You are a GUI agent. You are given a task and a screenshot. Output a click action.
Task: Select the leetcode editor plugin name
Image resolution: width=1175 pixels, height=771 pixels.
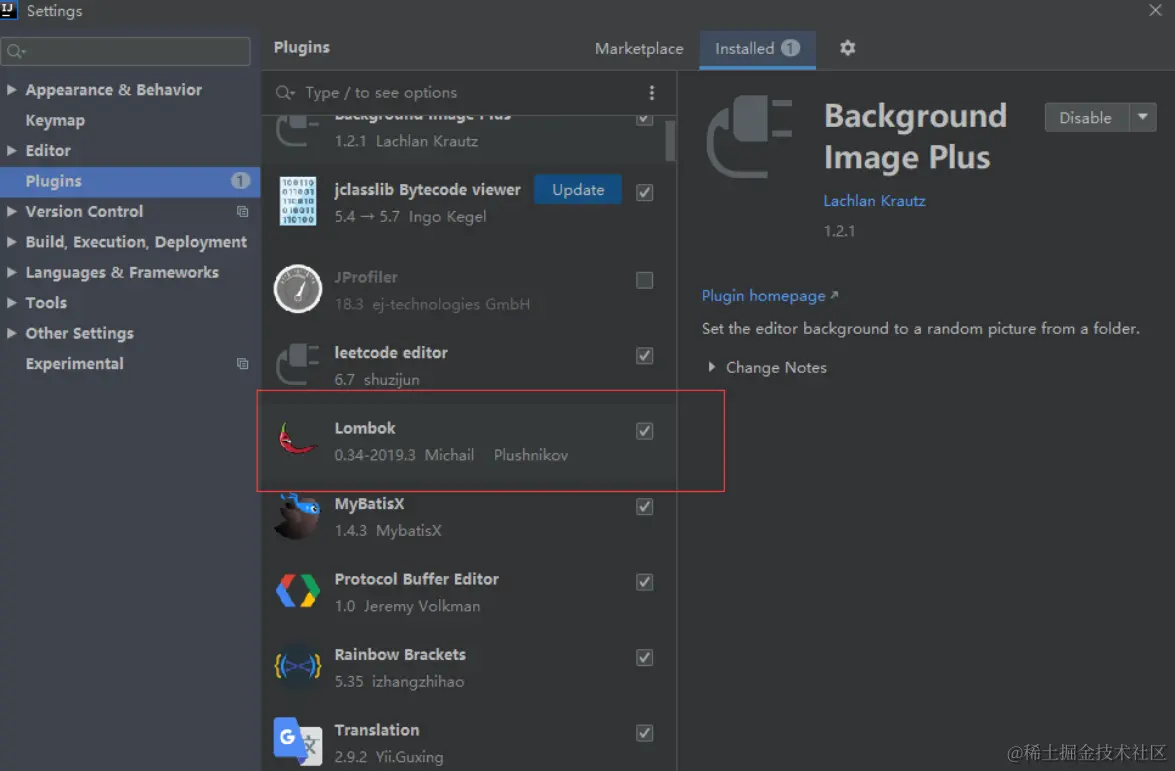(390, 352)
